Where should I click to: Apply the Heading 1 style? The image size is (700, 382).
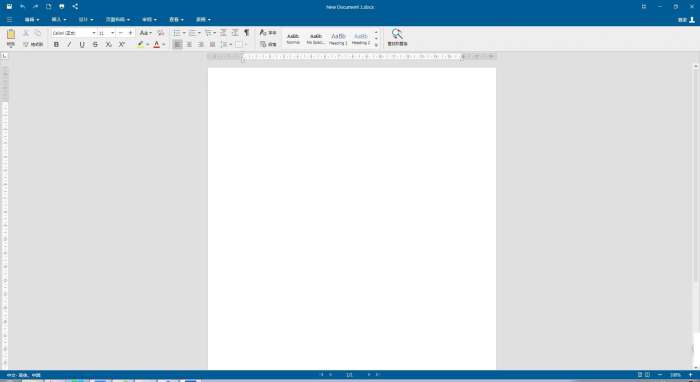tap(338, 38)
